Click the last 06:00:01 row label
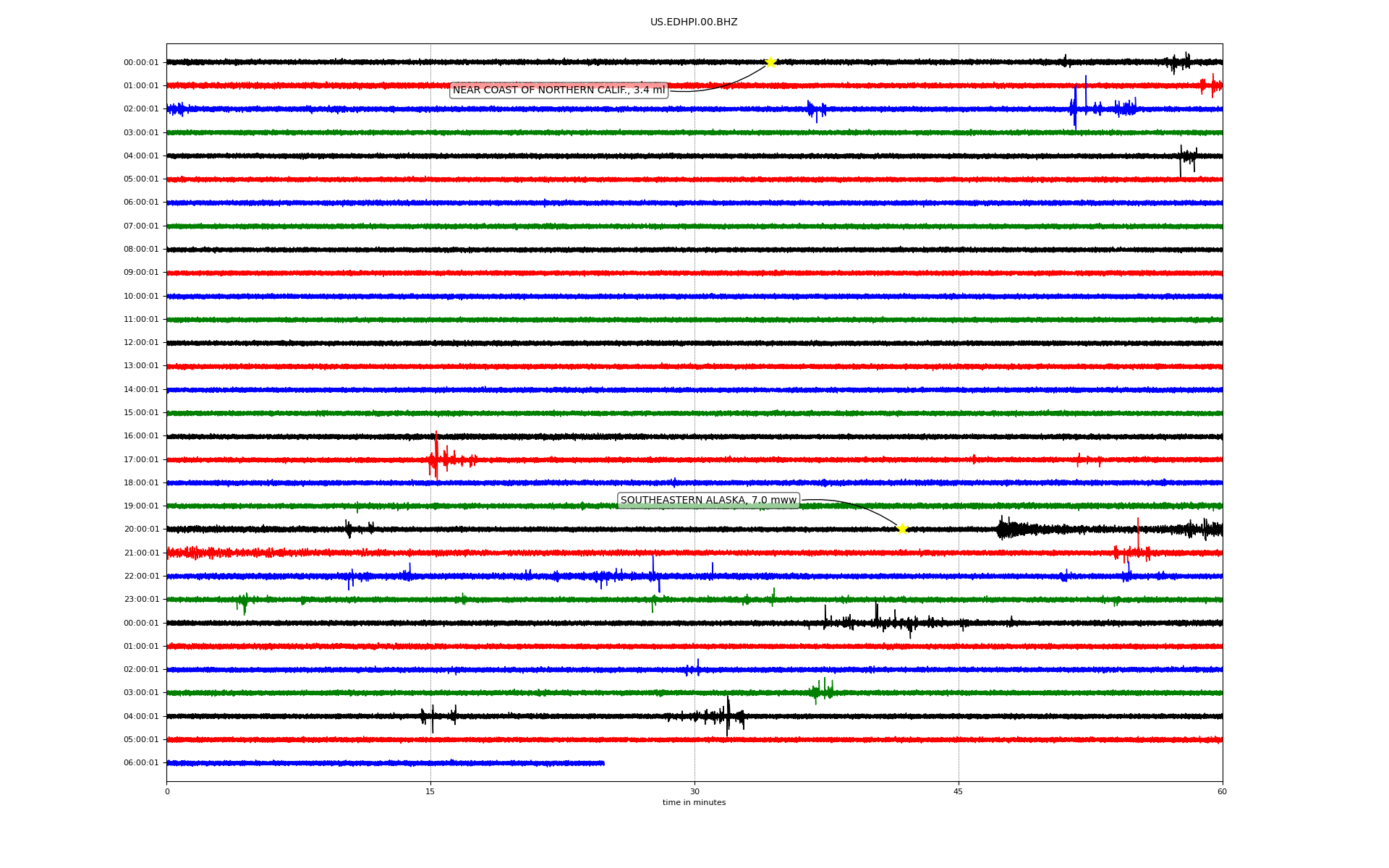Screen dimensions: 1389x868 (141, 763)
